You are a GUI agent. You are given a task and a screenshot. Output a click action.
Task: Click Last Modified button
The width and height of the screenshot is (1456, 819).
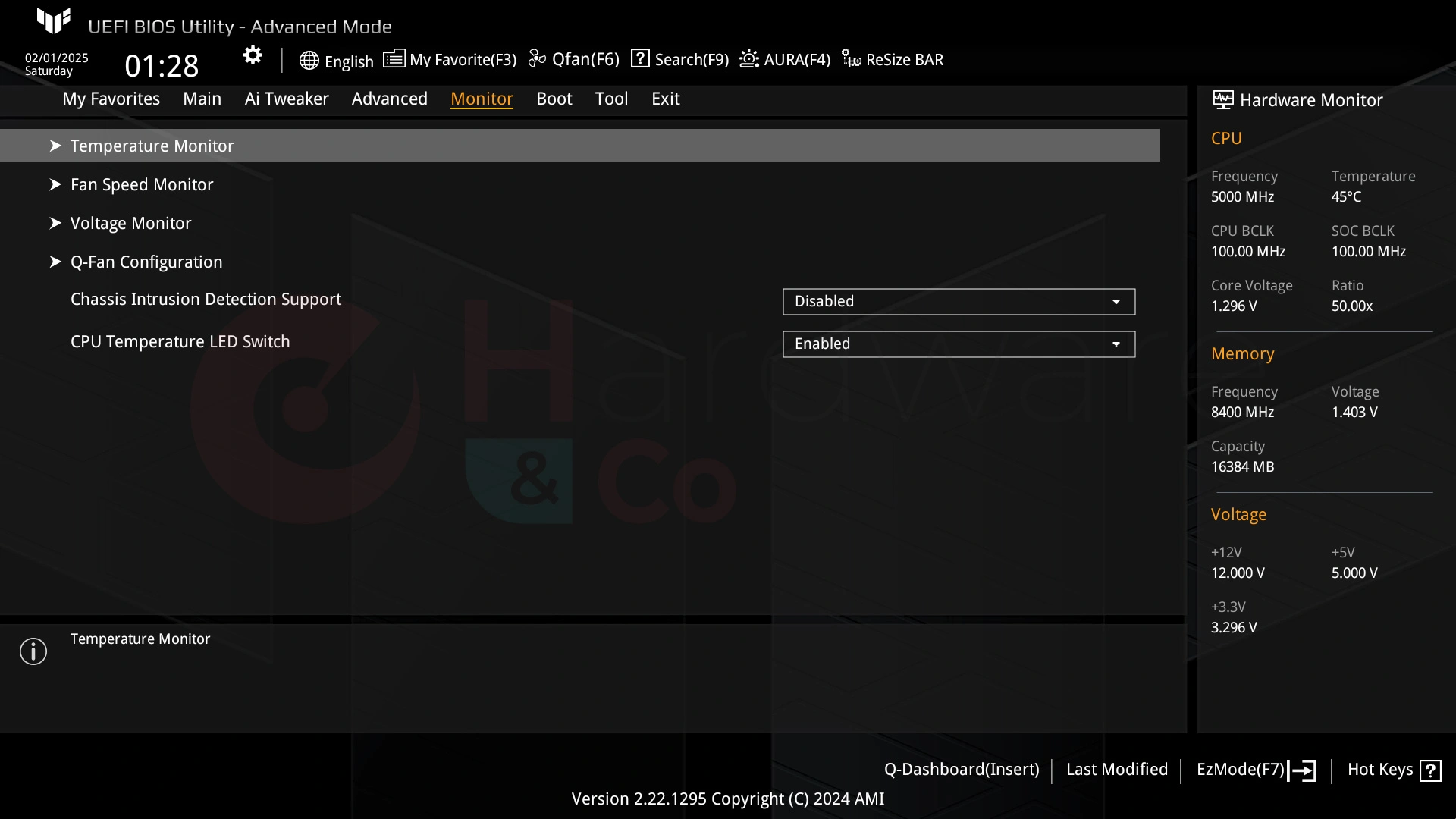(1117, 770)
